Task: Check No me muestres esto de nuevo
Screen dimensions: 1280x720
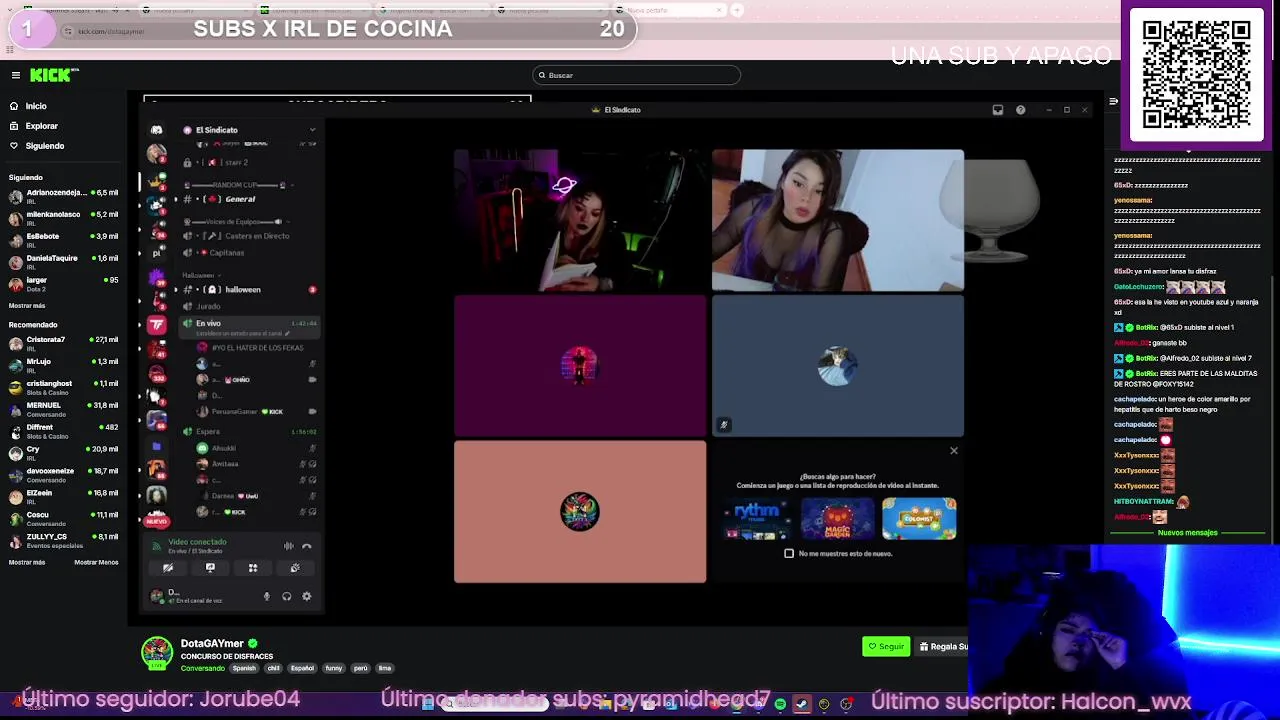Action: pos(789,553)
